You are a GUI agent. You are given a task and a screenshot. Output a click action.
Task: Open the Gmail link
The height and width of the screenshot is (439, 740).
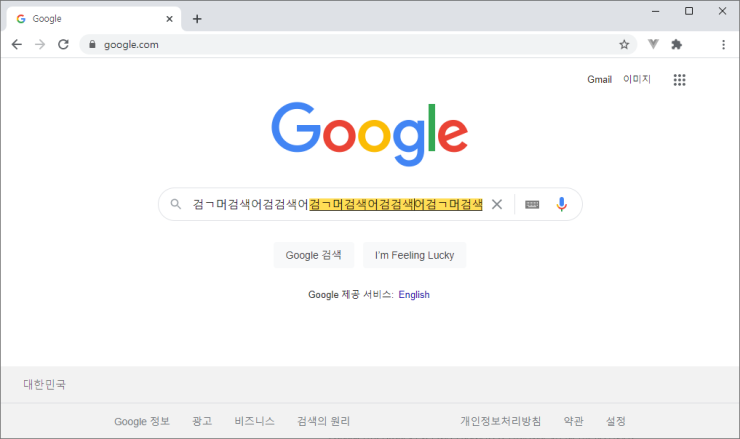[599, 80]
